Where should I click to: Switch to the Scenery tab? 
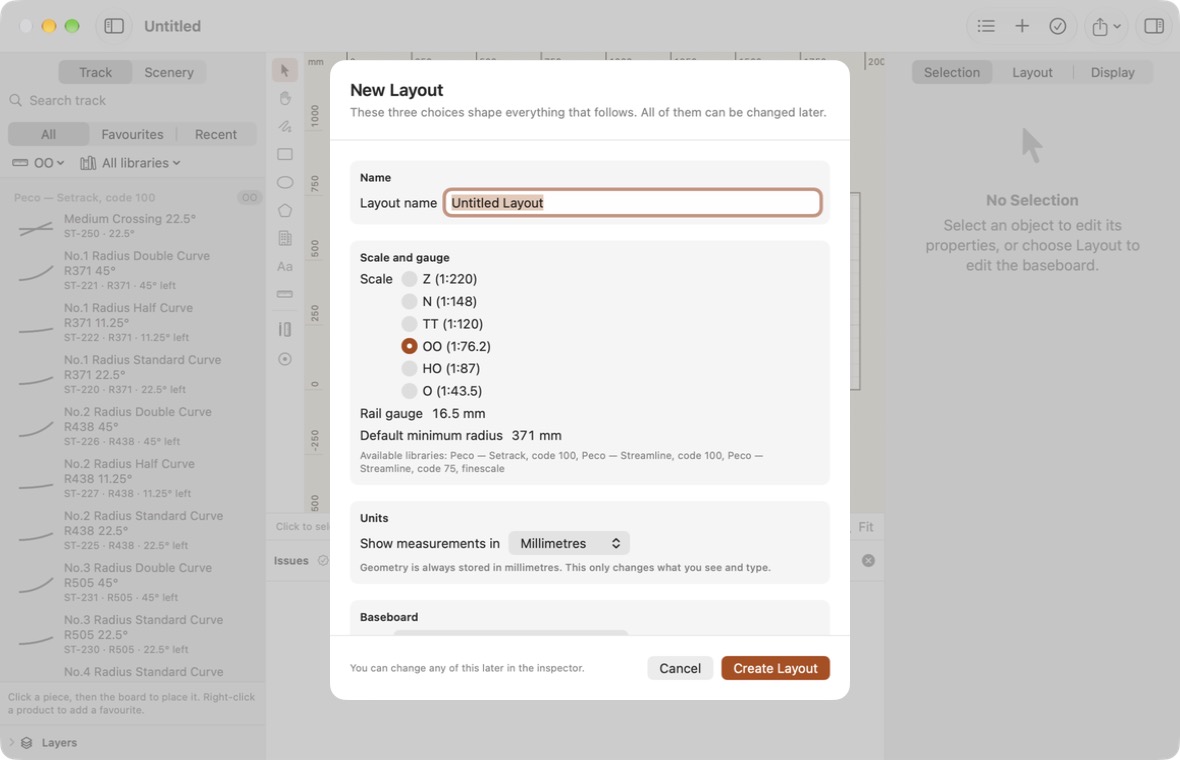click(169, 72)
